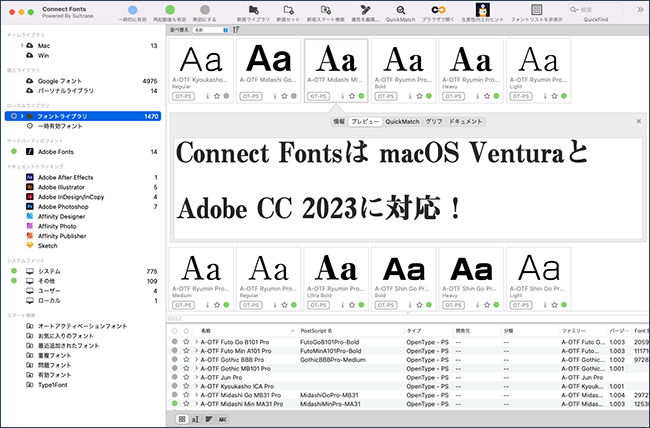The image size is (650, 428).
Task: Create a new set with 新規セット icon
Action: [x=288, y=10]
